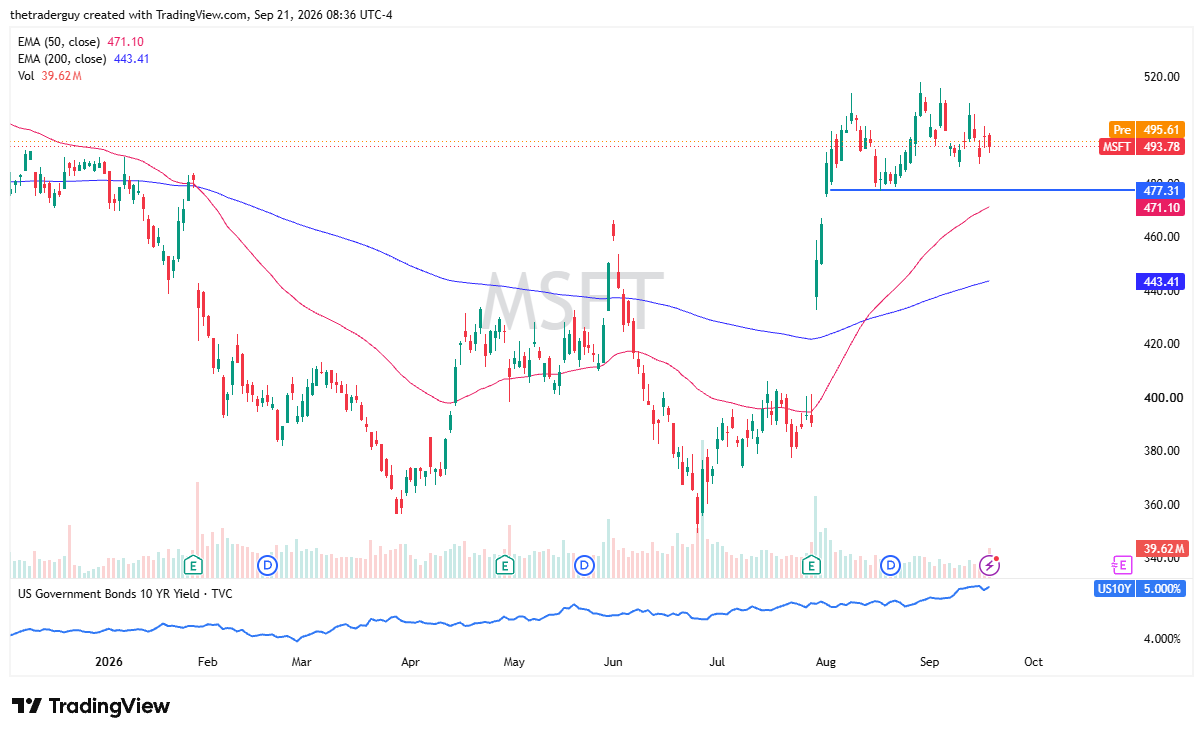Click the 520.00 price axis value
1203x736 pixels.
tap(1161, 76)
